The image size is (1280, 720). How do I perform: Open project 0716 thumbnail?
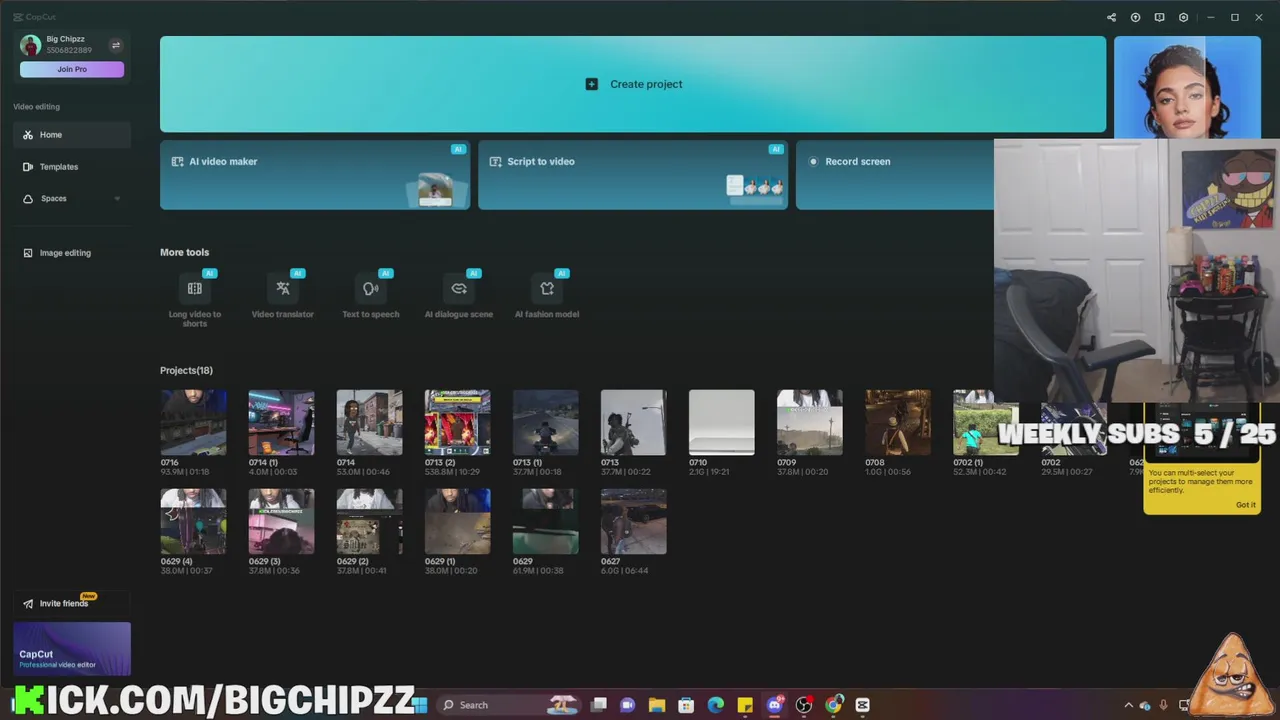click(193, 422)
